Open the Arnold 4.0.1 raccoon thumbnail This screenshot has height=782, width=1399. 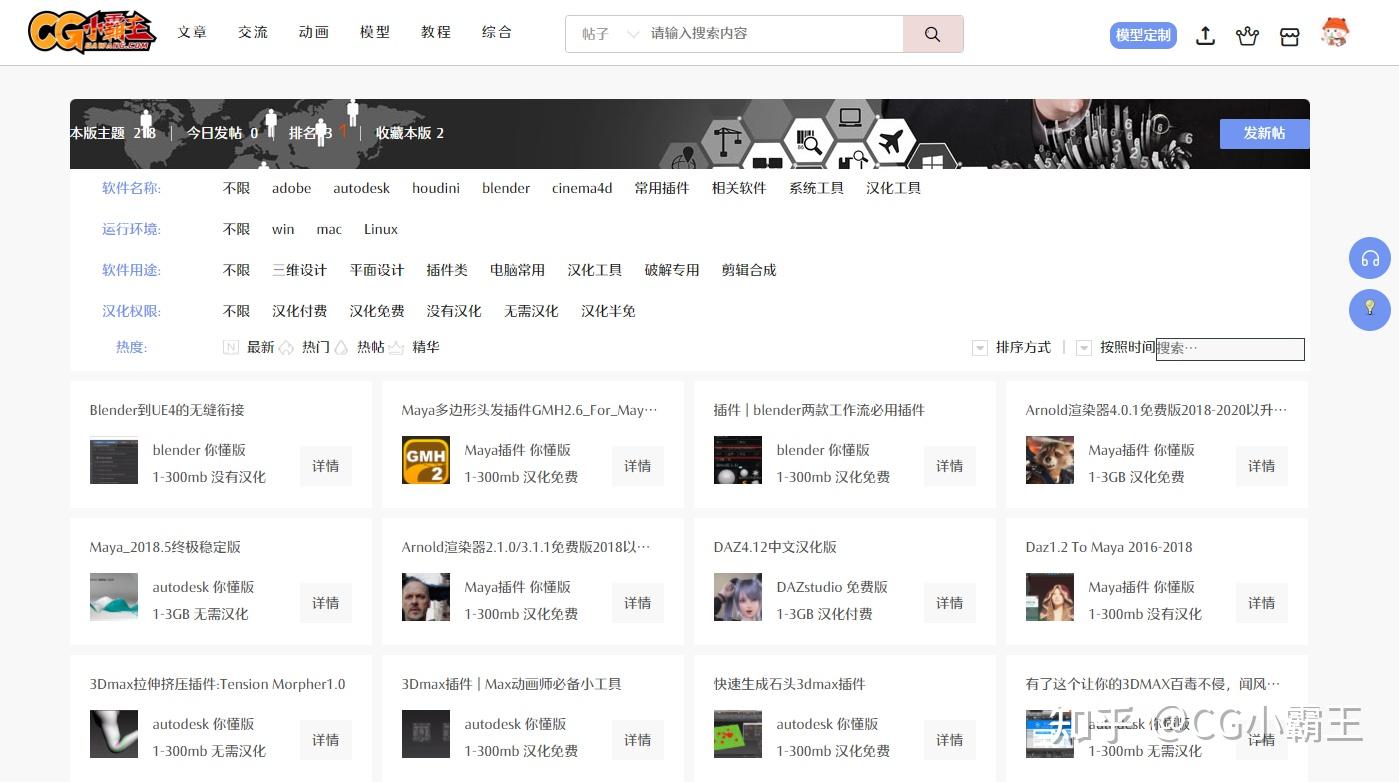[1050, 460]
